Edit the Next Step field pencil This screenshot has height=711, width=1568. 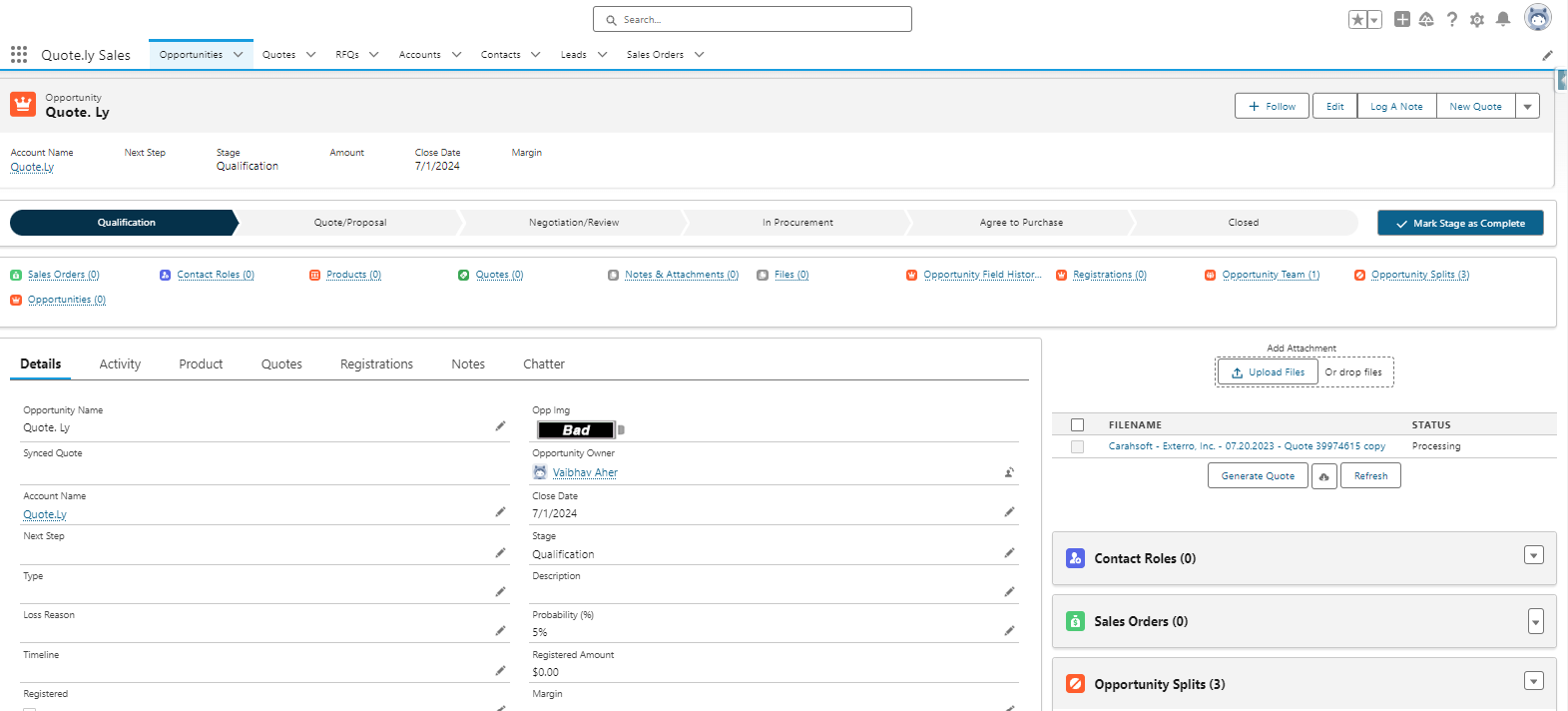click(500, 552)
